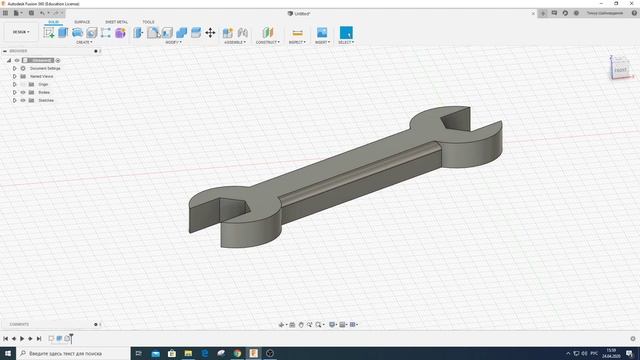The image size is (640, 360).
Task: Select the Joint tool in Assemble
Action: (x=242, y=33)
